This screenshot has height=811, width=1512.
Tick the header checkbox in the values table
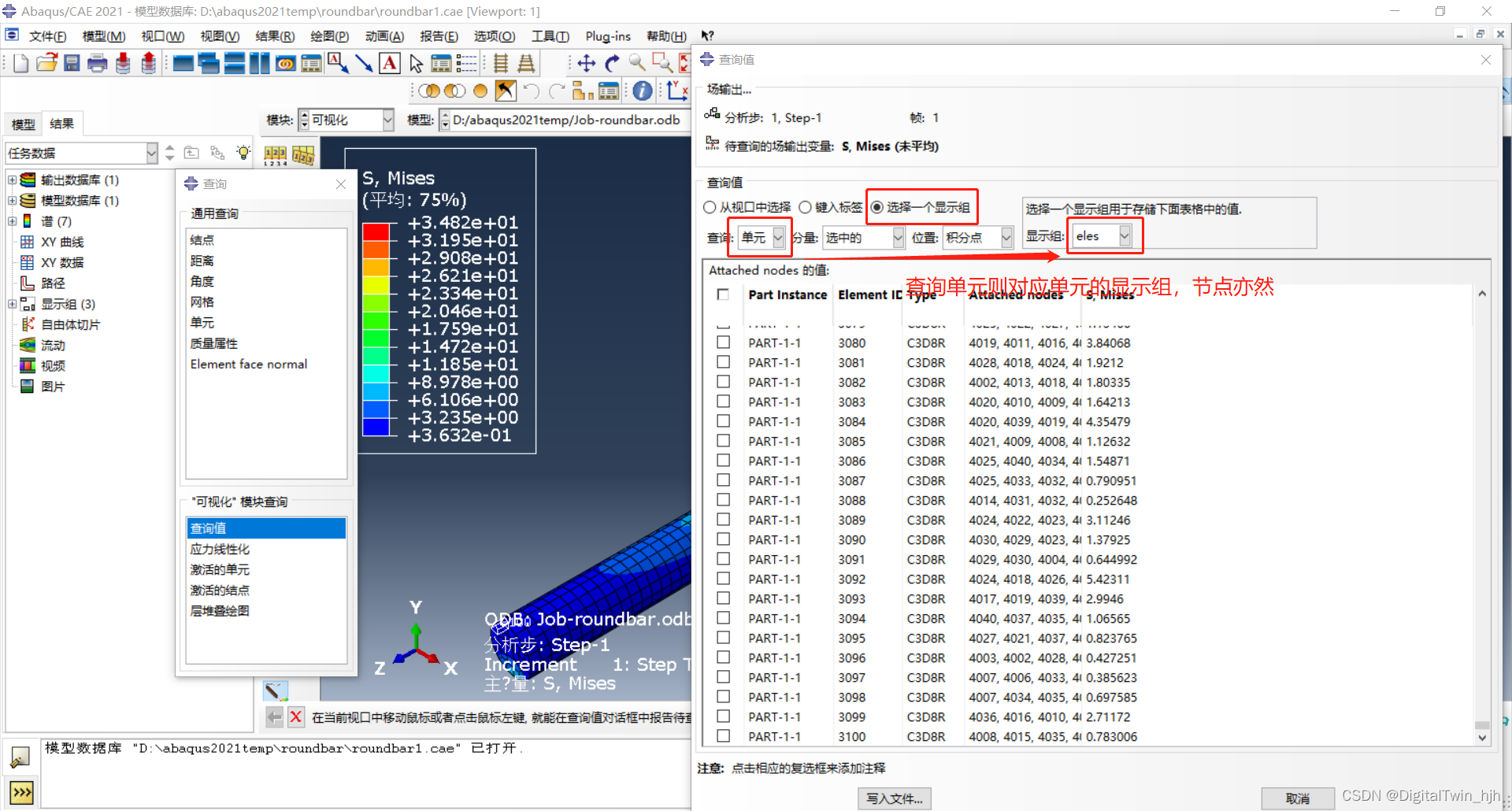coord(723,294)
